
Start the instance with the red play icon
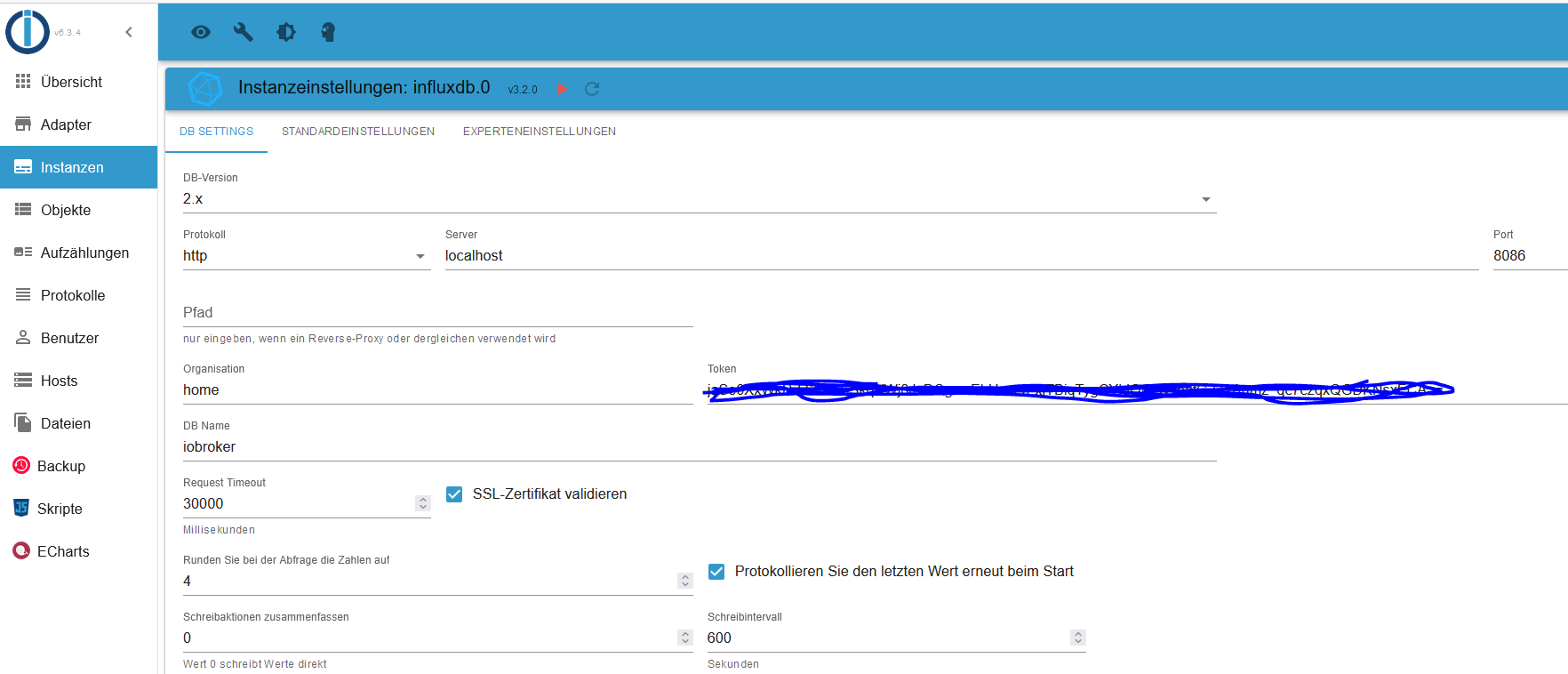pyautogui.click(x=562, y=89)
